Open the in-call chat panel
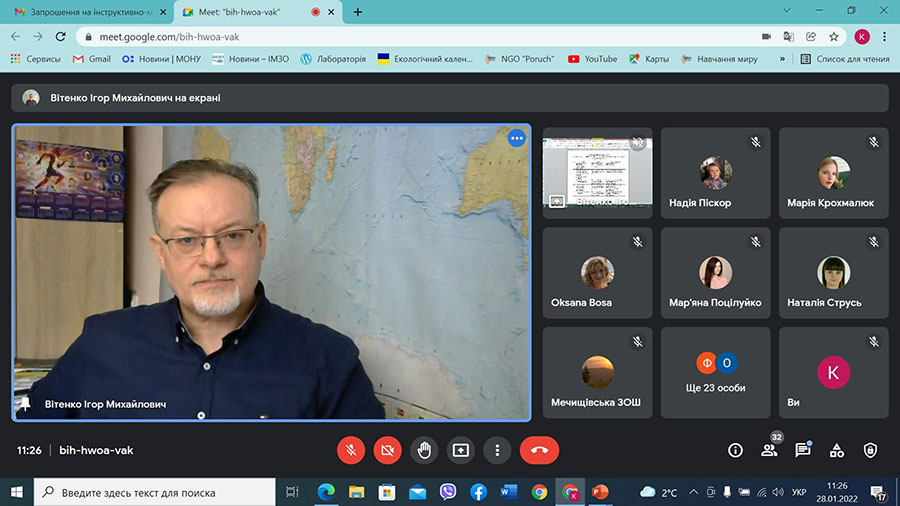This screenshot has width=900, height=506. 802,450
